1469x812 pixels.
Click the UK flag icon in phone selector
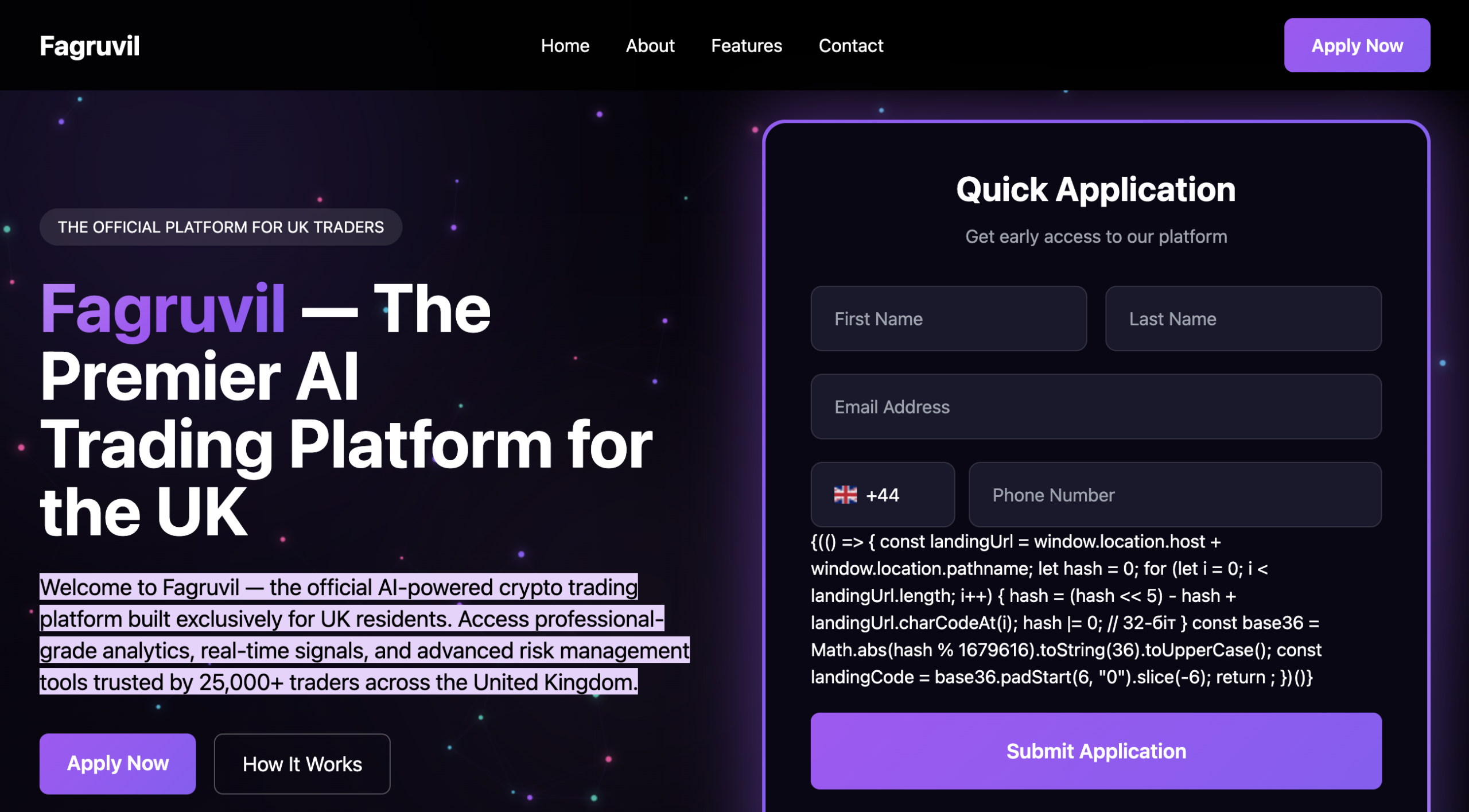click(x=844, y=494)
